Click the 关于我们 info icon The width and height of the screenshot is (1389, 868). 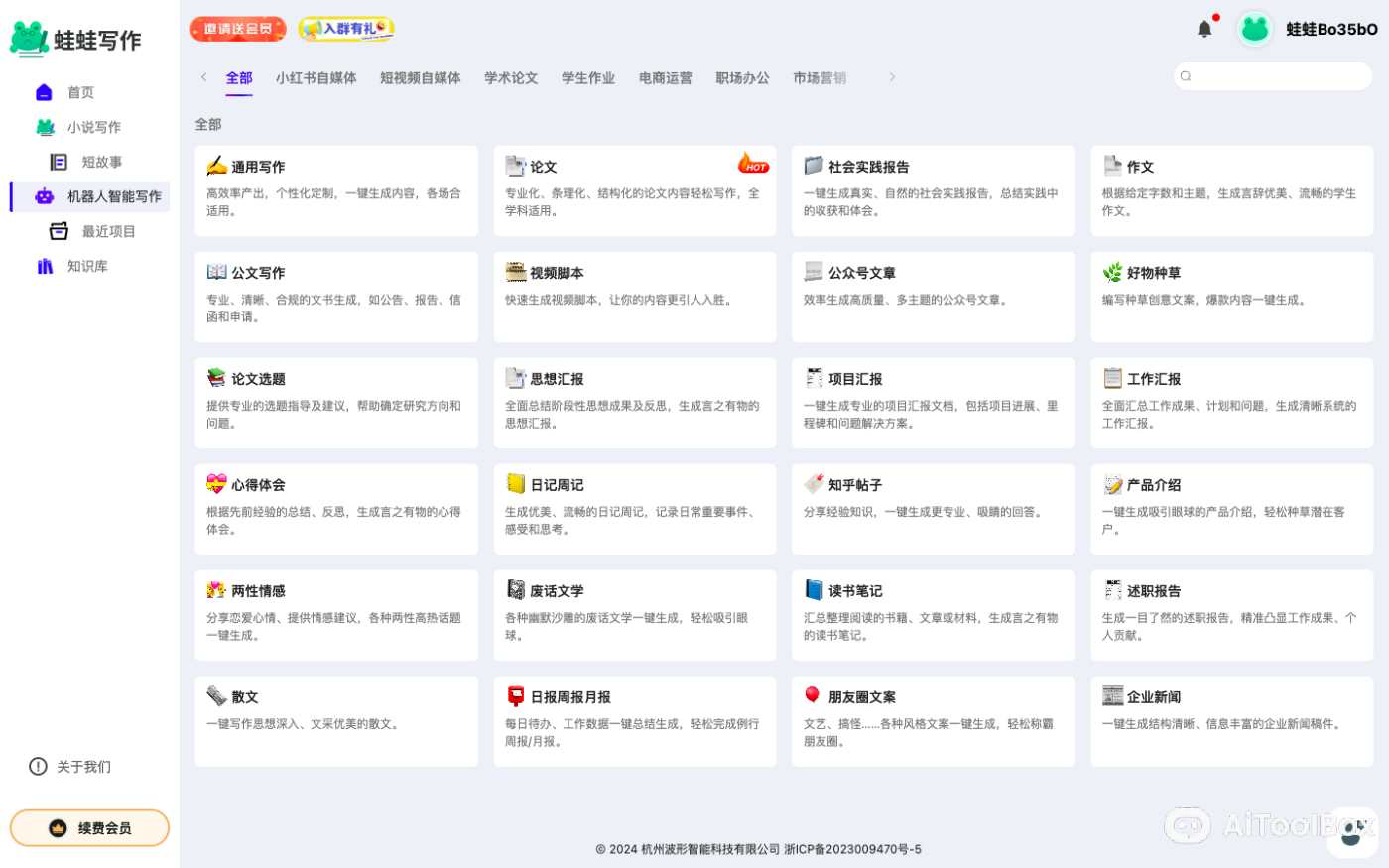point(39,766)
